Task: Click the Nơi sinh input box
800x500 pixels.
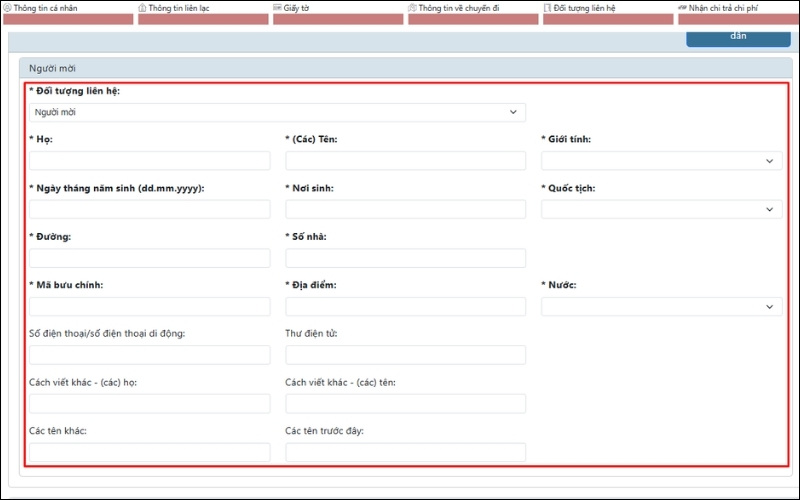Action: tap(405, 209)
